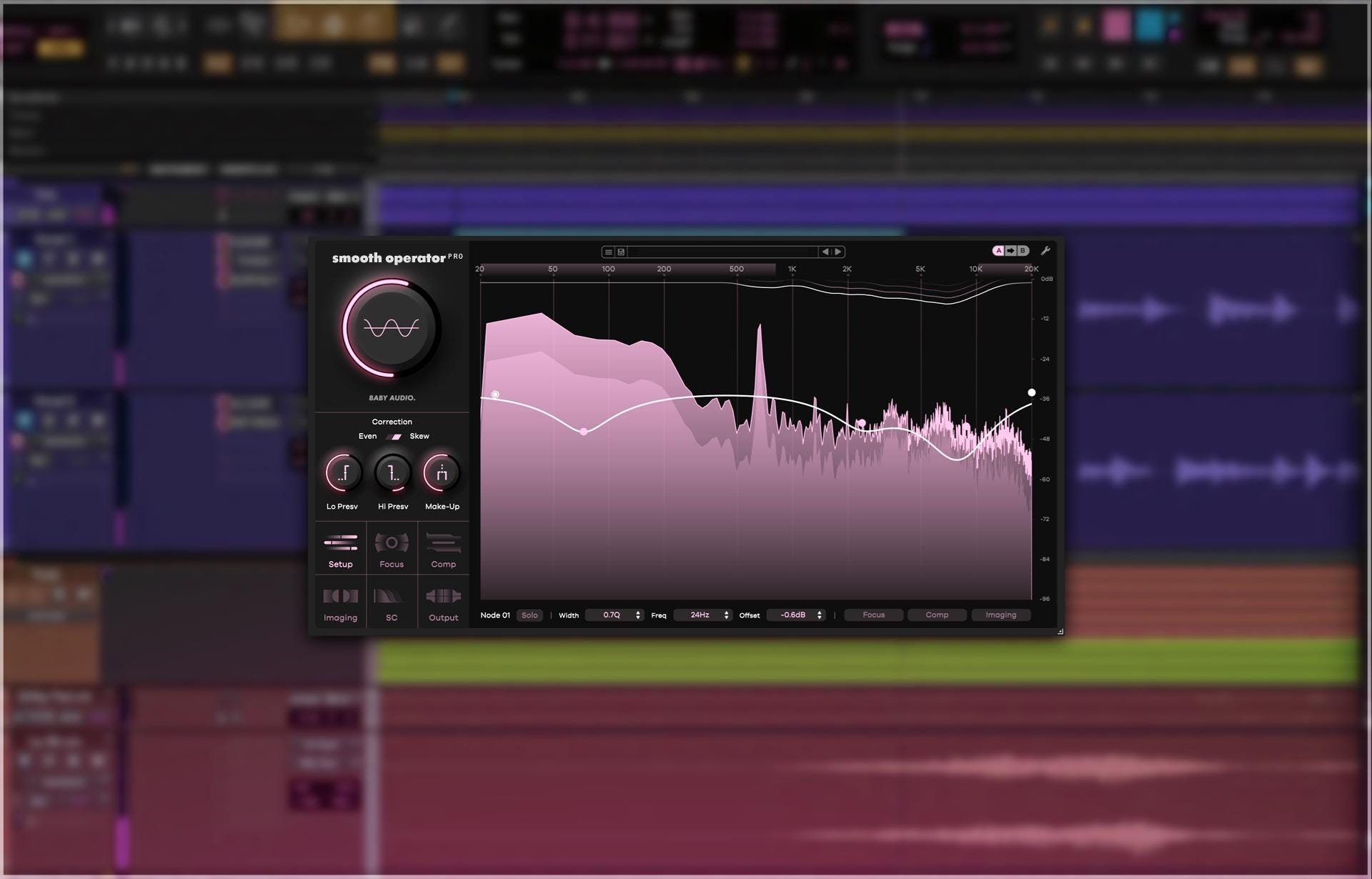Select state B in A/B compare
The image size is (1372, 879).
(1023, 251)
